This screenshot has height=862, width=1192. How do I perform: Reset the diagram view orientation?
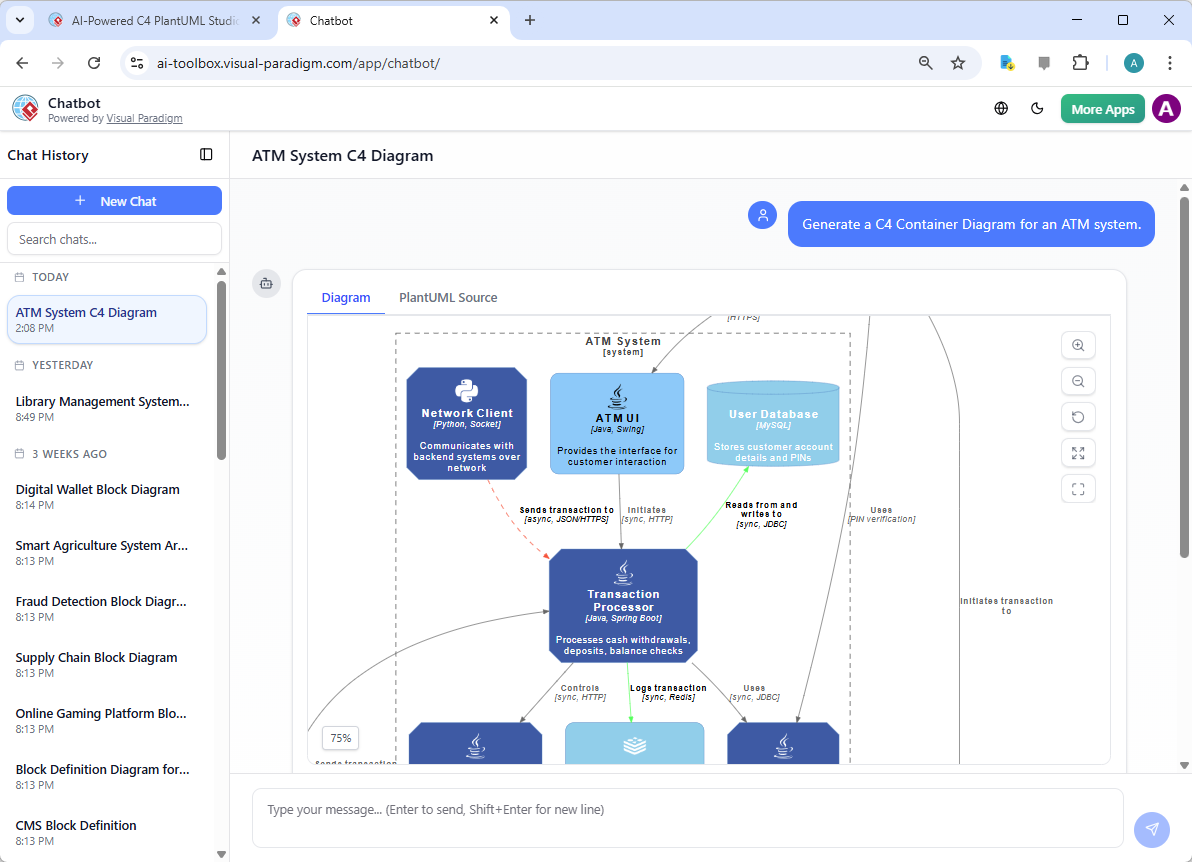click(x=1078, y=417)
